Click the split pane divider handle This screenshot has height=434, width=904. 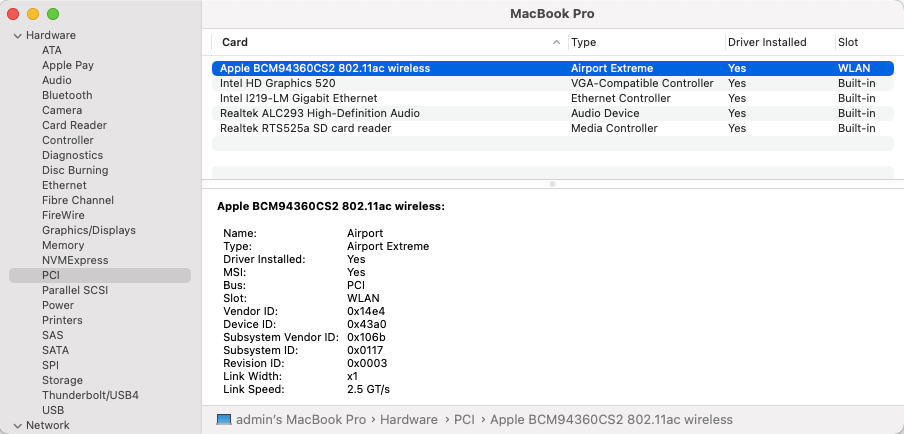[552, 184]
